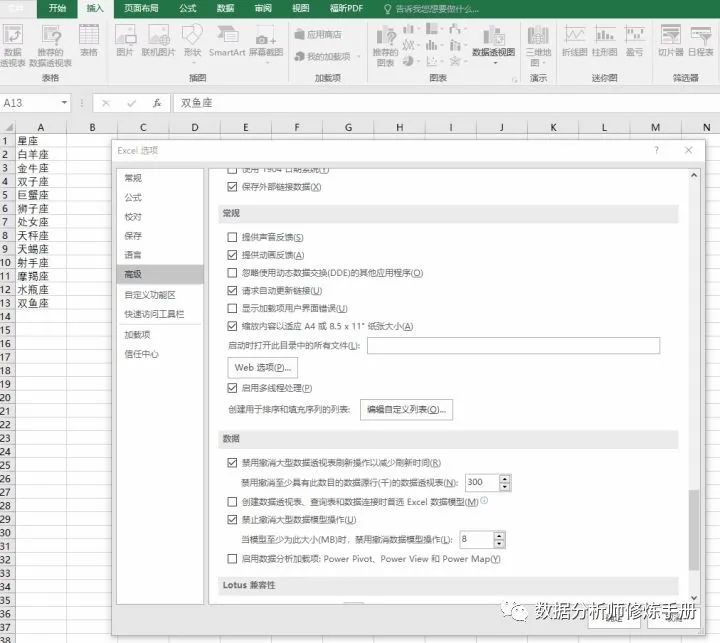Select 信任中心 in options sidebar
This screenshot has width=720, height=643.
pos(160,354)
